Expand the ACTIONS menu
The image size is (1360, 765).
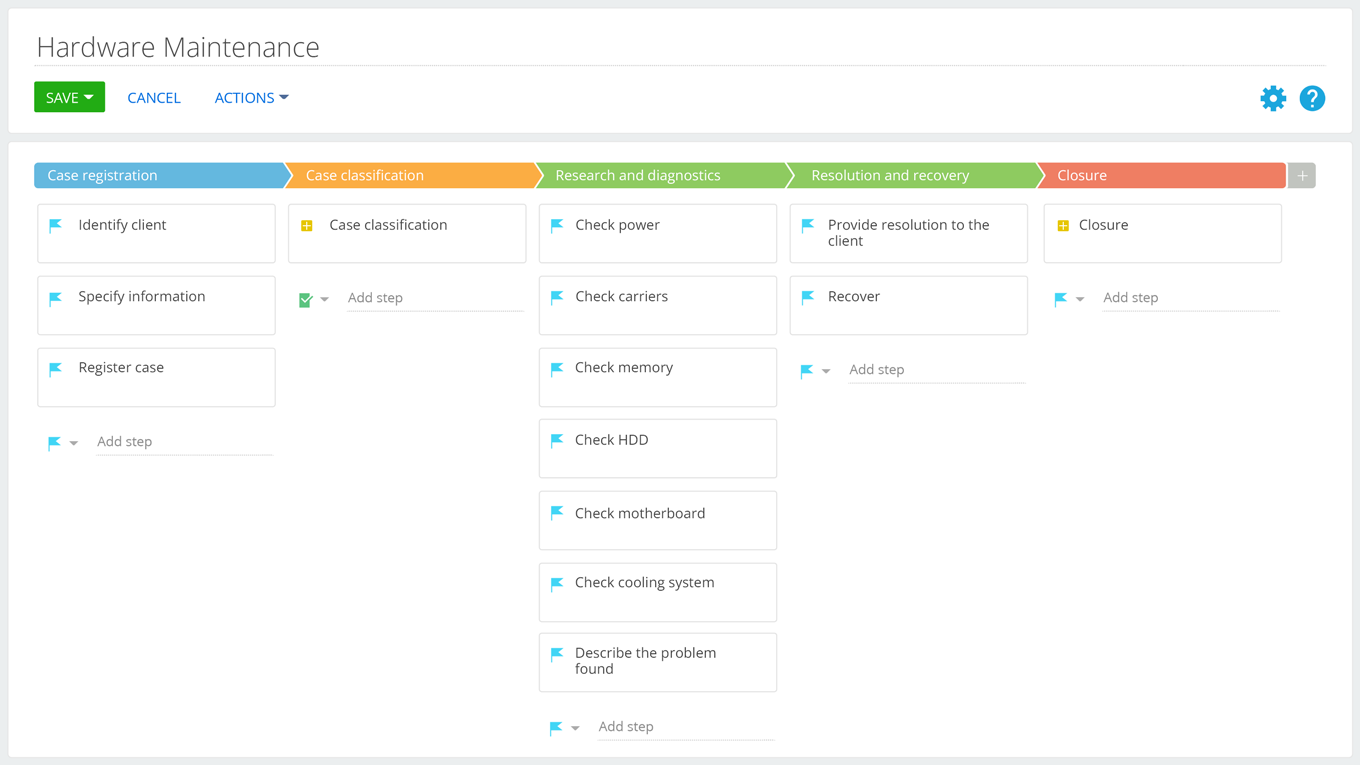(251, 98)
